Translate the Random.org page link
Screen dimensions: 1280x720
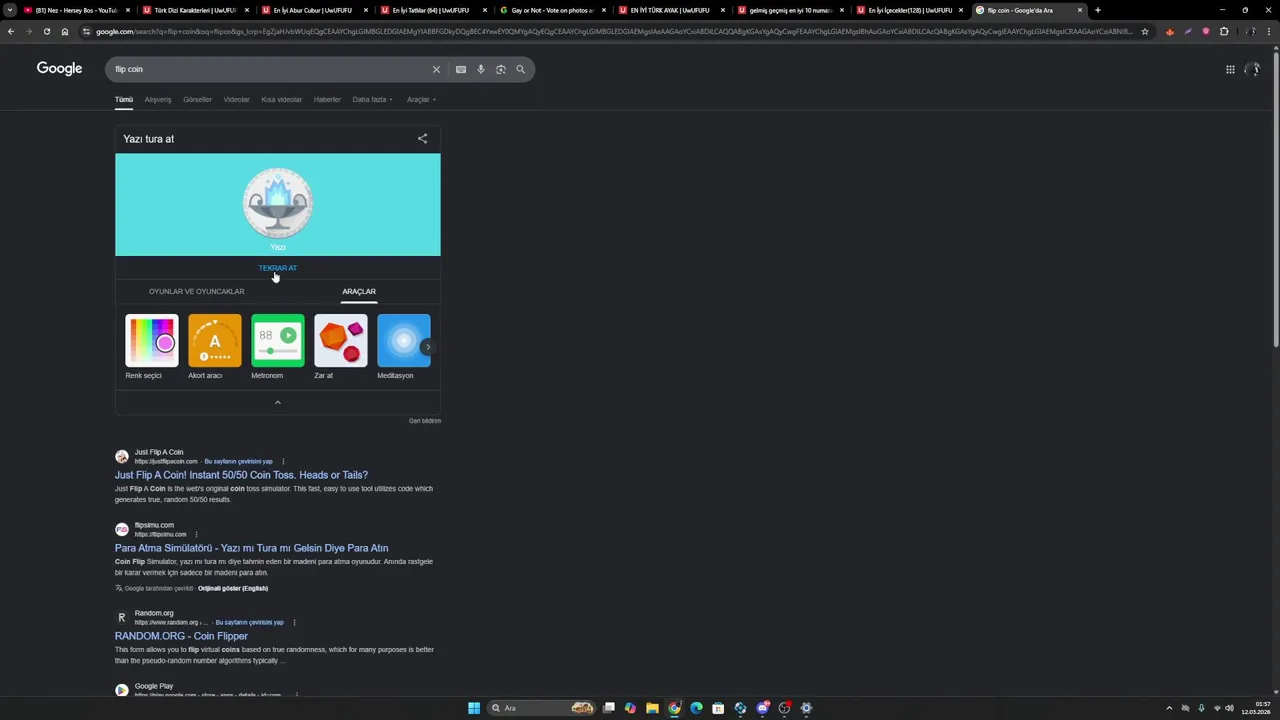(x=249, y=622)
